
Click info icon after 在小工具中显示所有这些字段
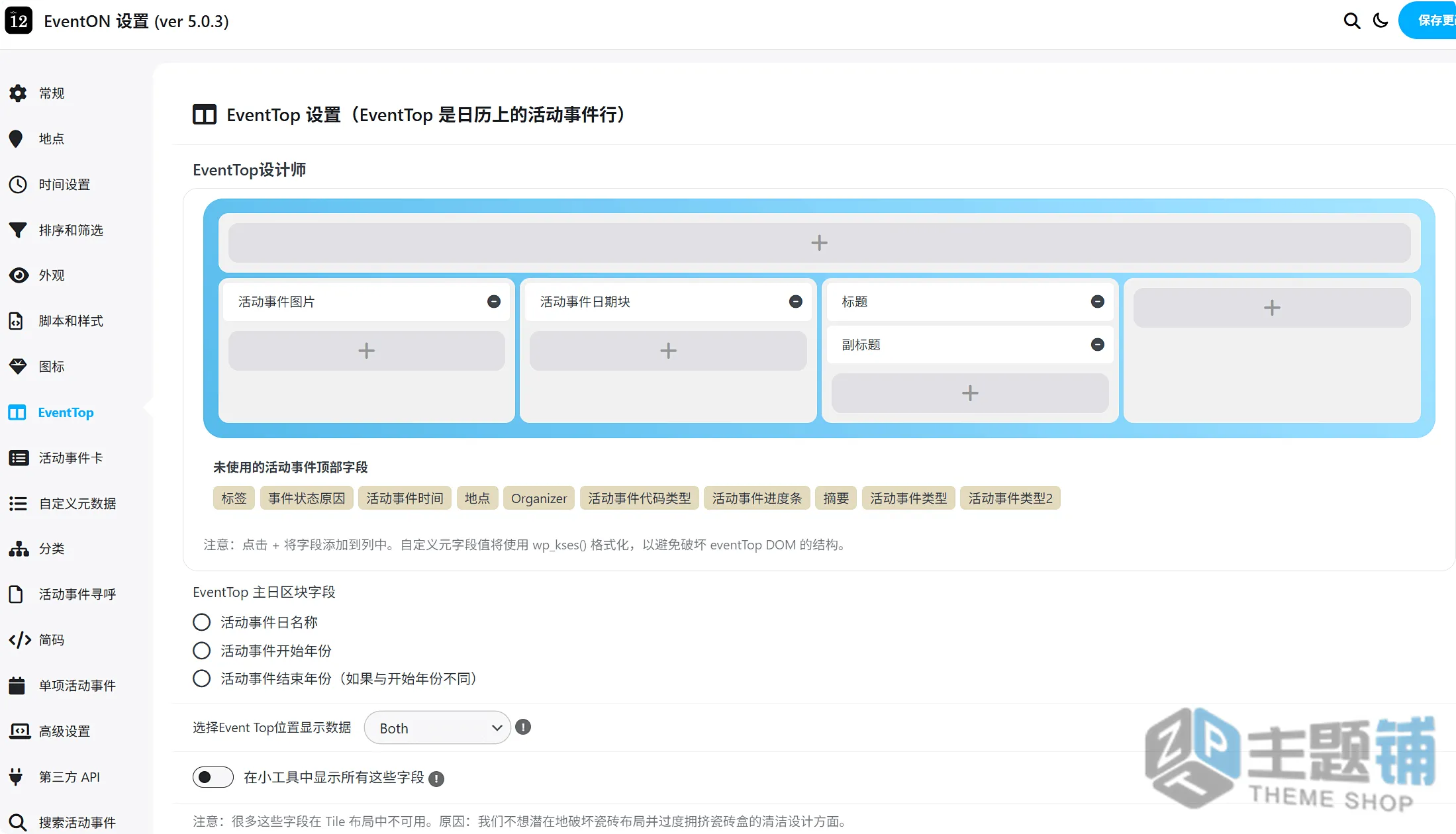coord(436,779)
